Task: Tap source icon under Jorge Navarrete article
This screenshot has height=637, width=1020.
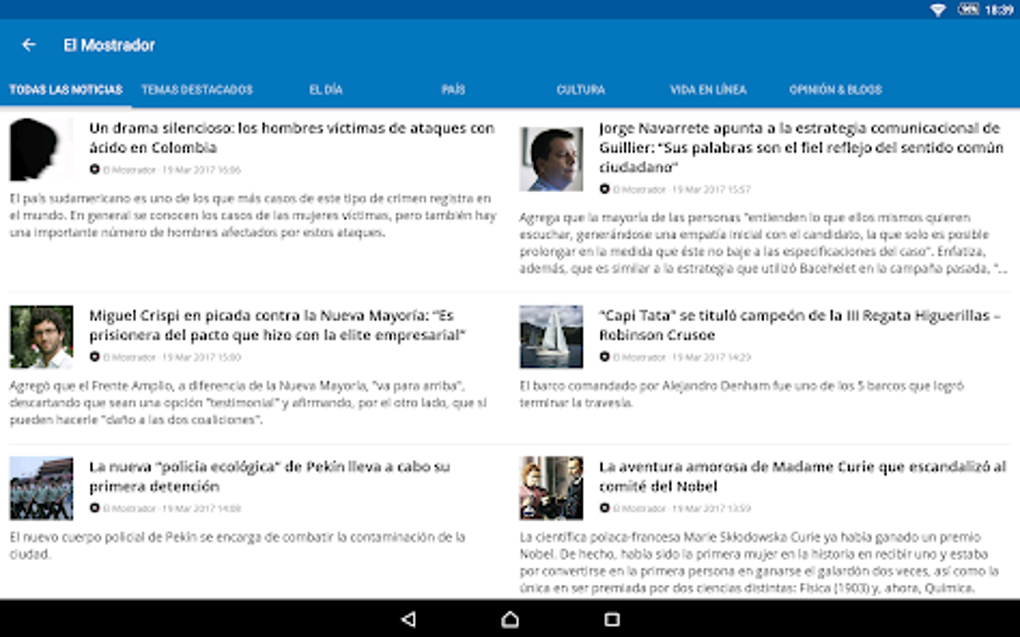Action: (604, 189)
